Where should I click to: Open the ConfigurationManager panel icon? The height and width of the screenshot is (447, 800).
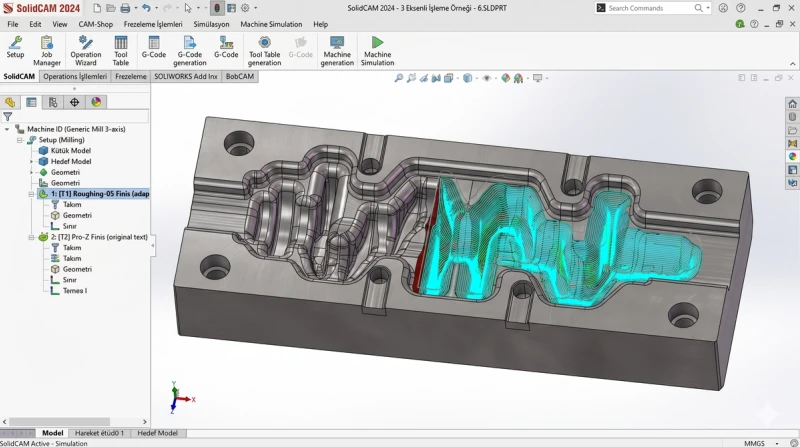(53, 102)
